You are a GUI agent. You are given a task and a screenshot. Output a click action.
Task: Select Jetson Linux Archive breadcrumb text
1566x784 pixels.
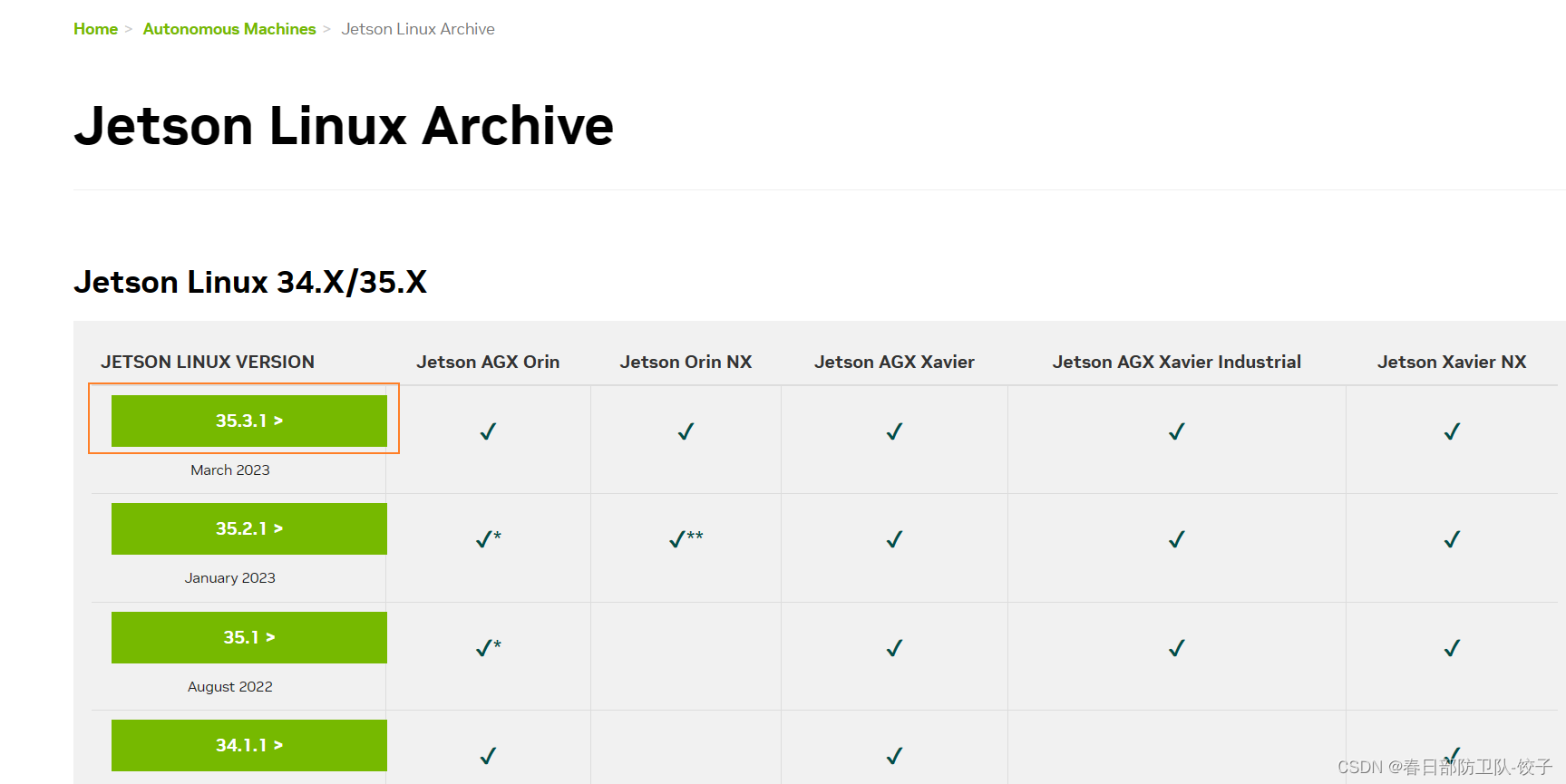418,29
